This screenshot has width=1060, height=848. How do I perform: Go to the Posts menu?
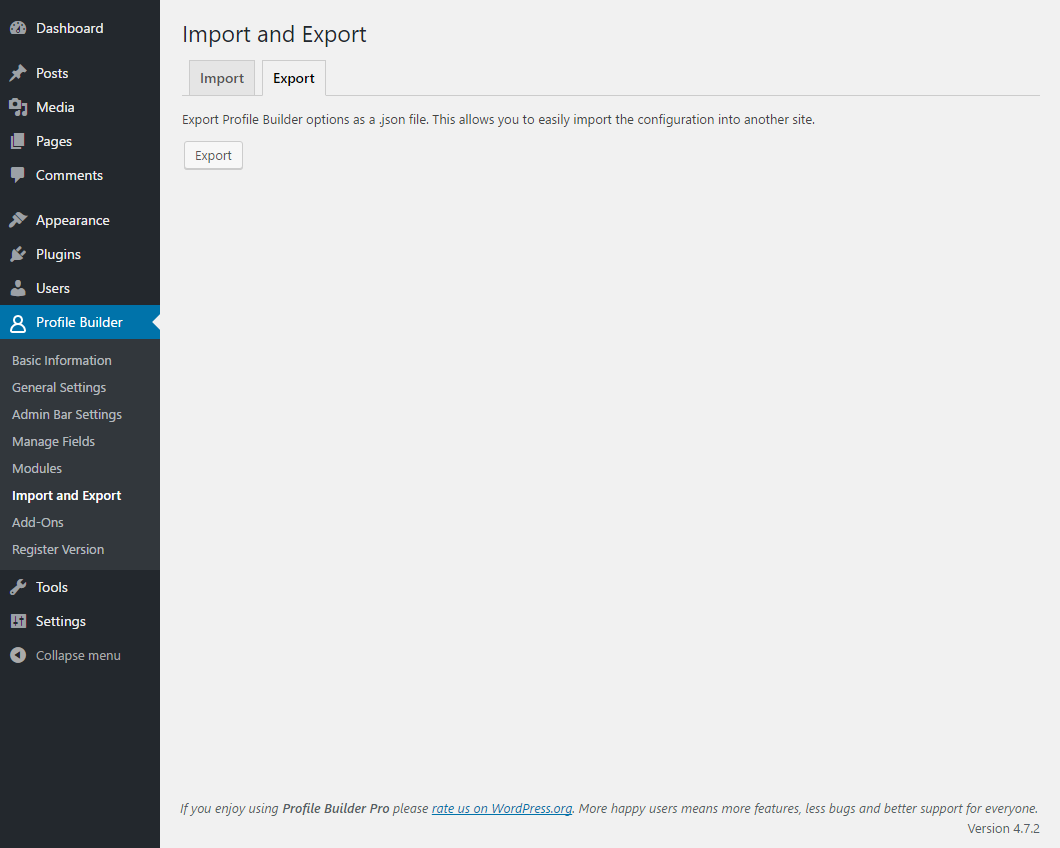pos(52,73)
